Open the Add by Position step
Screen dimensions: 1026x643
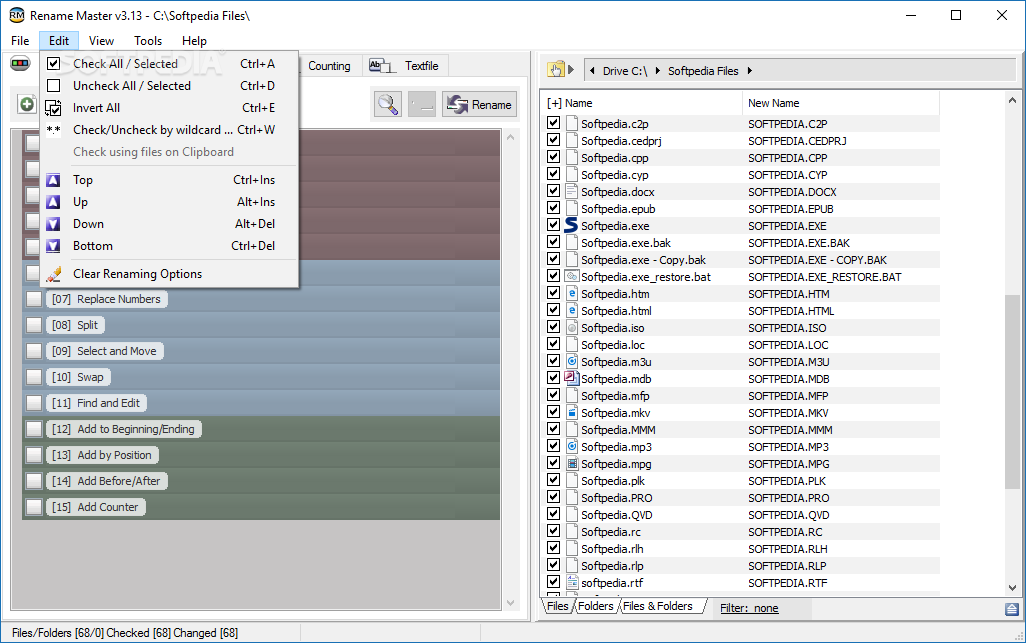[x=102, y=455]
